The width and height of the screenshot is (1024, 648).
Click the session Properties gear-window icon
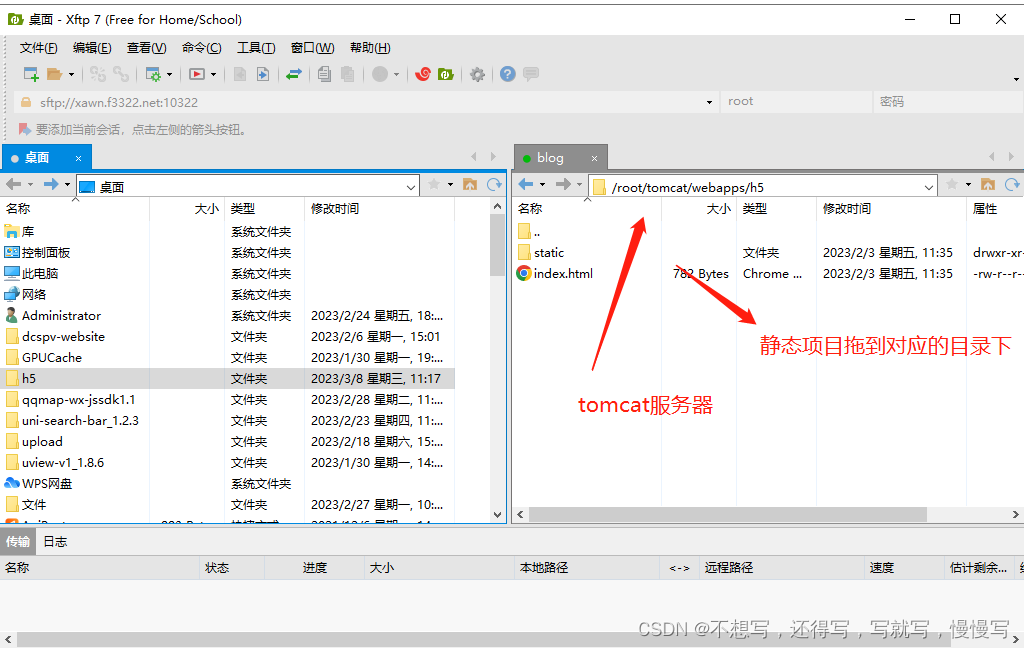153,74
